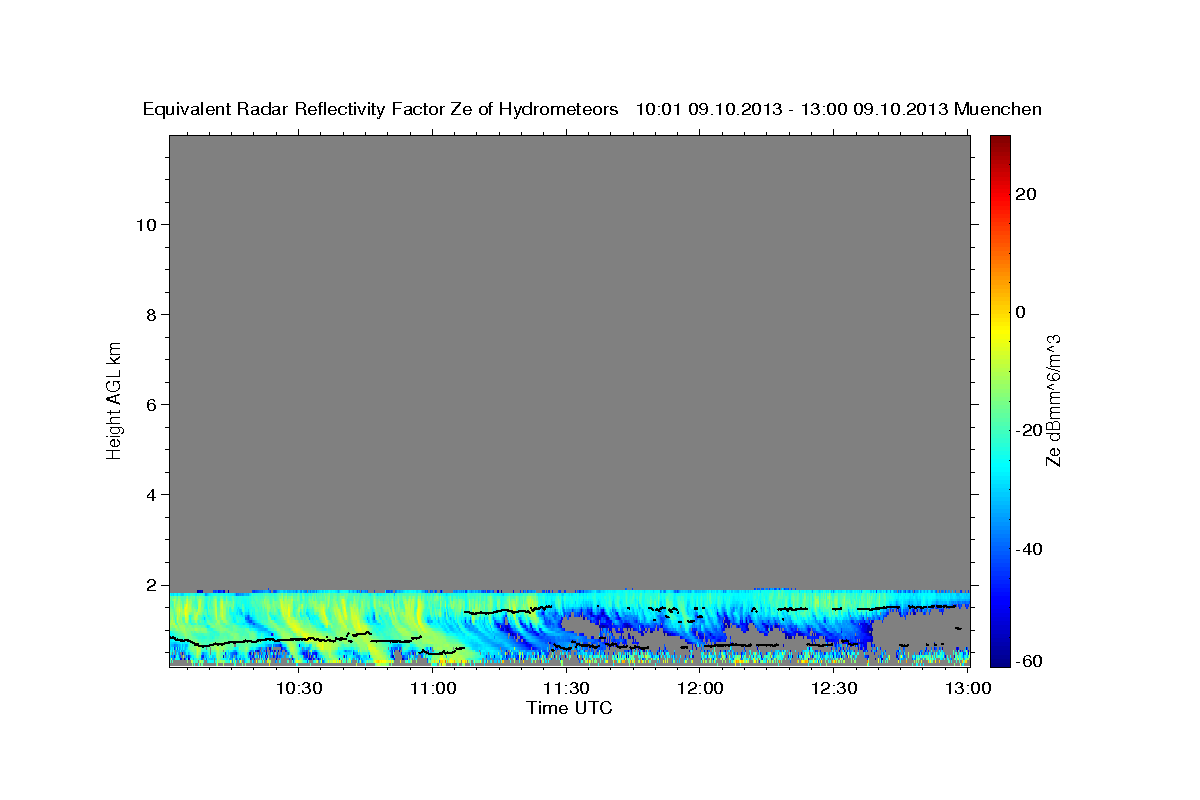The height and width of the screenshot is (800, 1200).
Task: Click the colorbar value '-60'
Action: [1028, 661]
